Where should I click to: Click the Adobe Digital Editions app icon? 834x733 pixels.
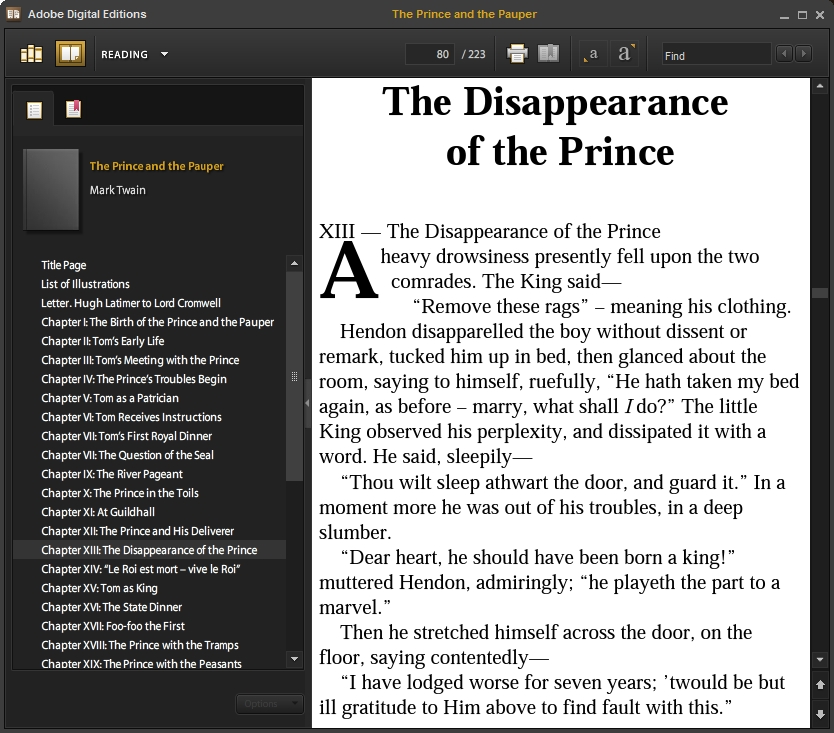[x=13, y=14]
